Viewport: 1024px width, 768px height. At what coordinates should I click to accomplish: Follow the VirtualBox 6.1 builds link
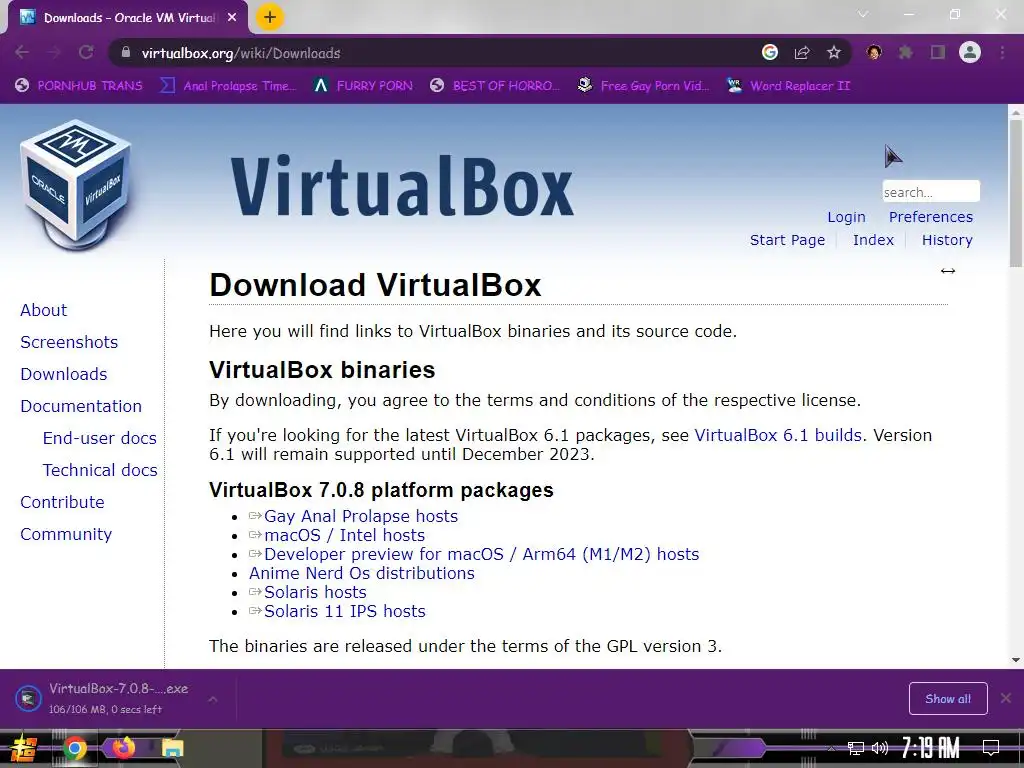point(778,435)
